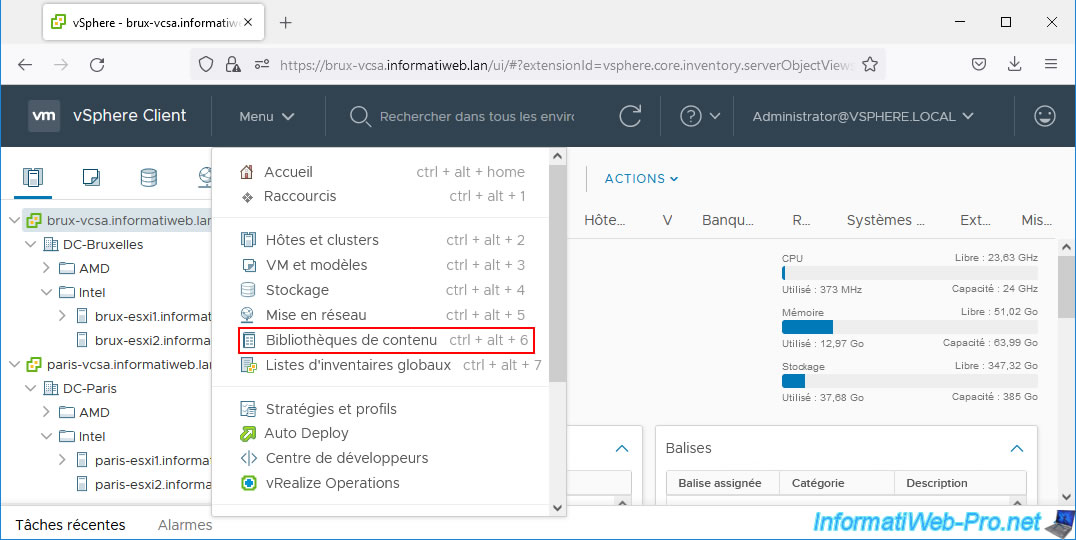Expand the AMD folder under DC-Bruxelles

46,268
